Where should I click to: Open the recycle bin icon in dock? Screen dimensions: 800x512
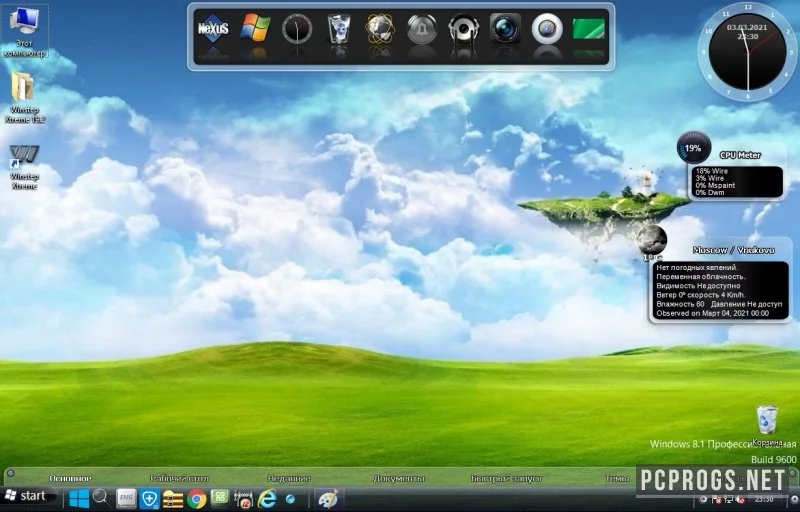pyautogui.click(x=339, y=28)
